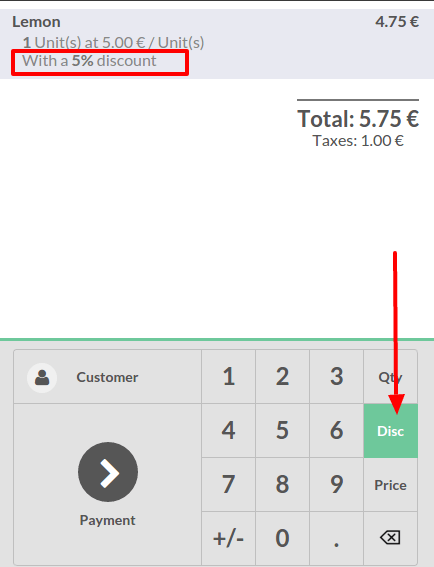This screenshot has width=434, height=567.
Task: Click the customer person icon
Action: [x=42, y=378]
